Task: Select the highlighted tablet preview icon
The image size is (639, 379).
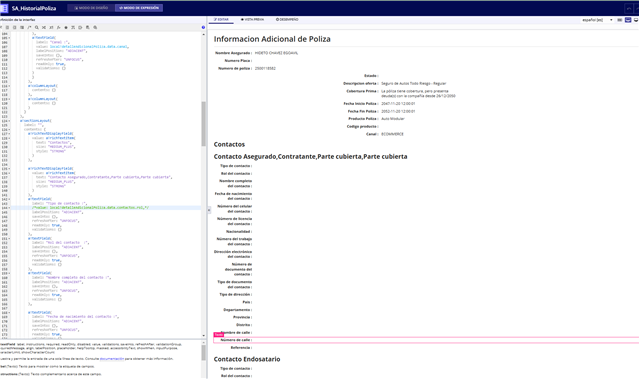Action: click(628, 20)
